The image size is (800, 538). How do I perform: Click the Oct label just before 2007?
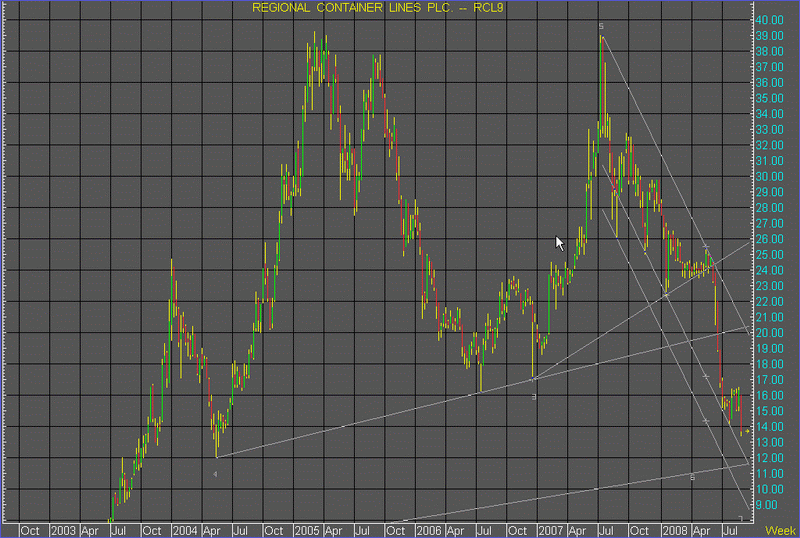click(517, 531)
